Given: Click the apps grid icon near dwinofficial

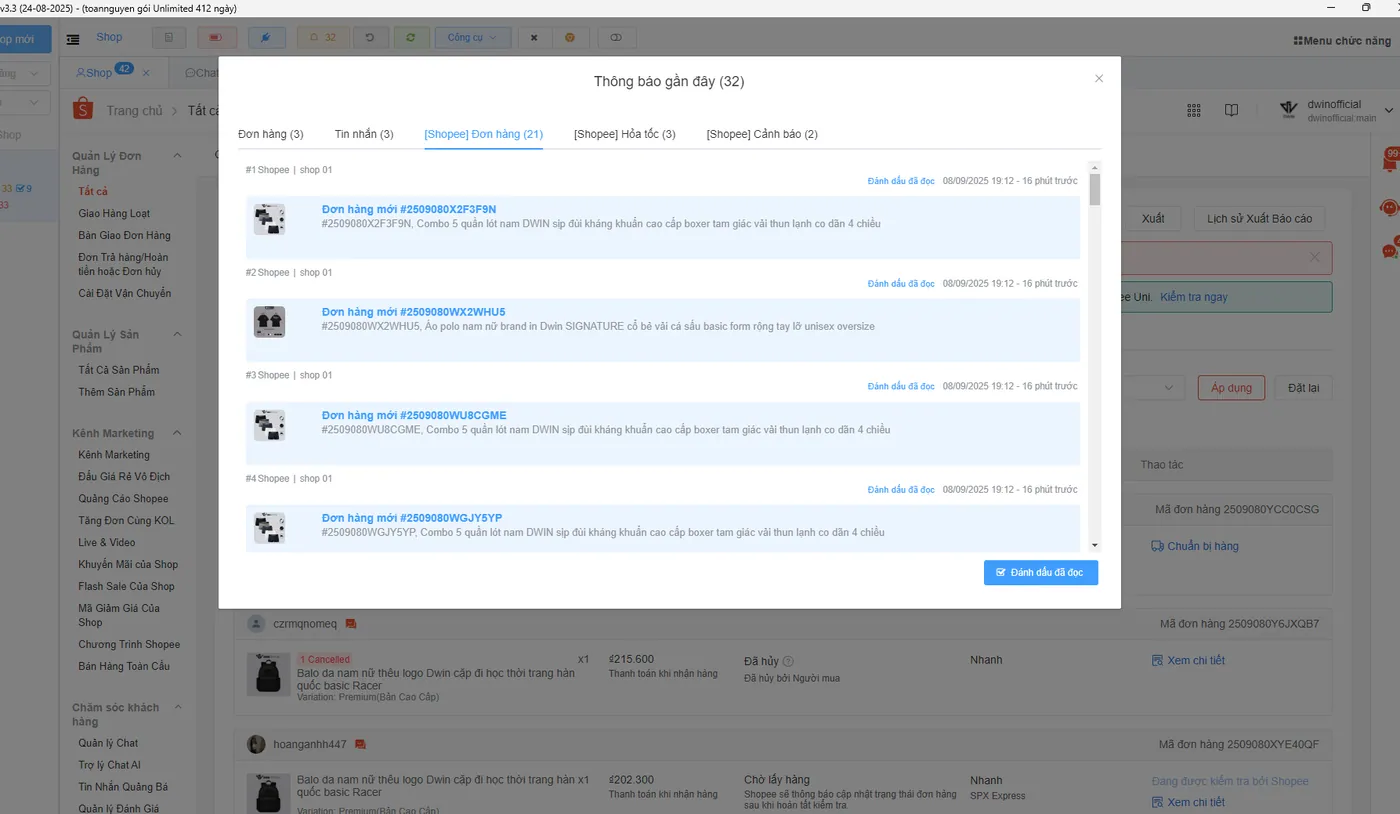Looking at the screenshot, I should pyautogui.click(x=1194, y=110).
